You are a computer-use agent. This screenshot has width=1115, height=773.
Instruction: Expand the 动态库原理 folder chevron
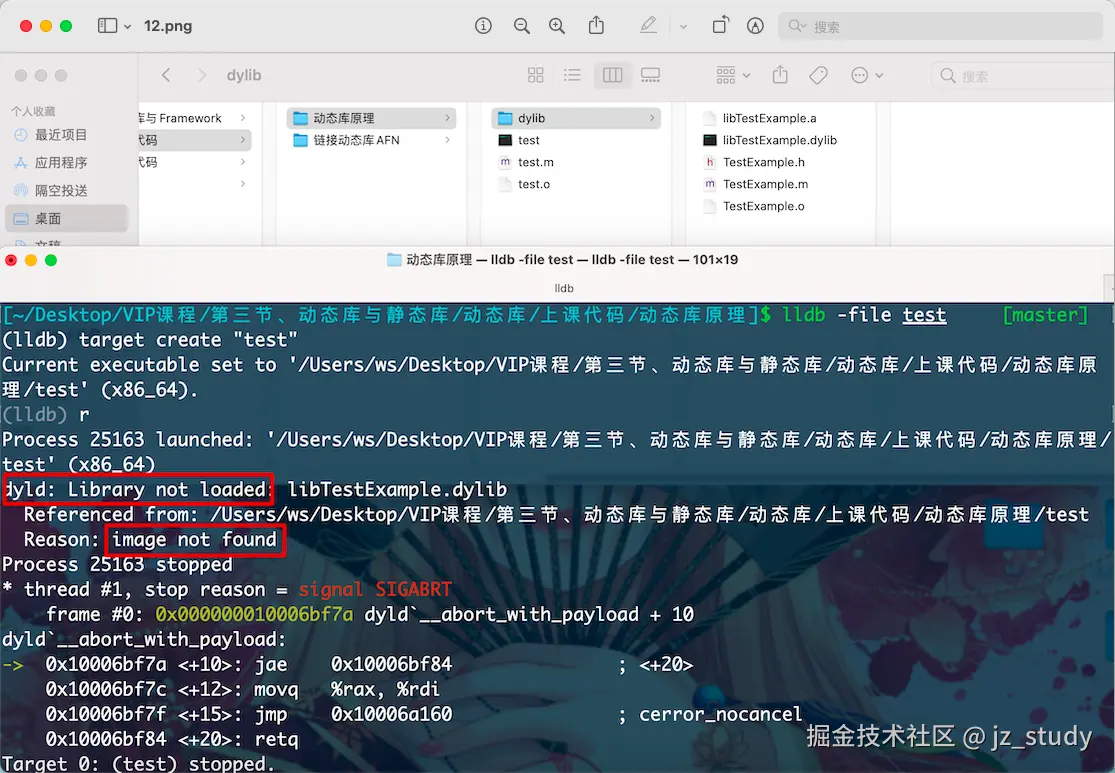pos(447,118)
